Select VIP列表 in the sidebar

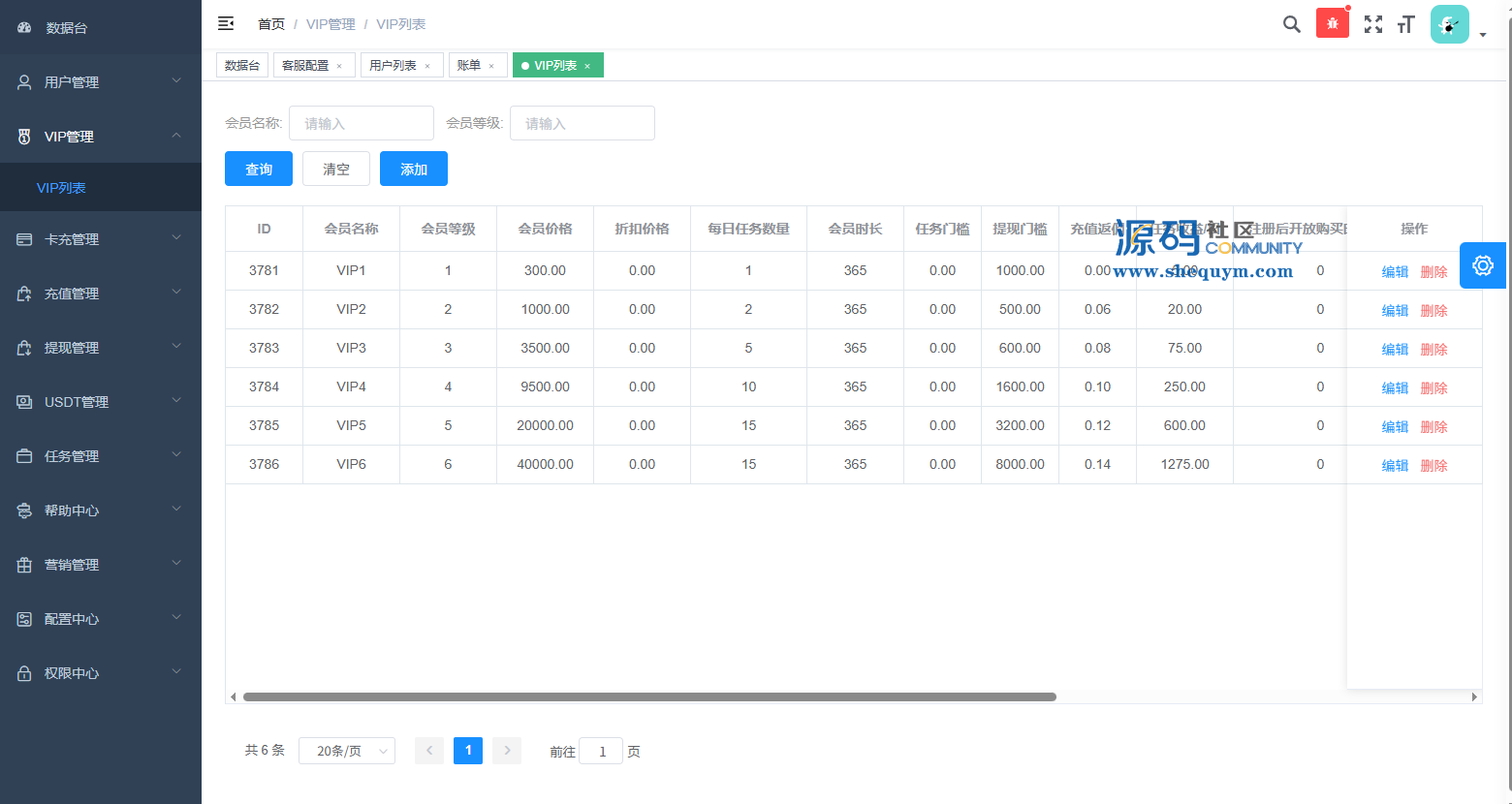[x=61, y=188]
